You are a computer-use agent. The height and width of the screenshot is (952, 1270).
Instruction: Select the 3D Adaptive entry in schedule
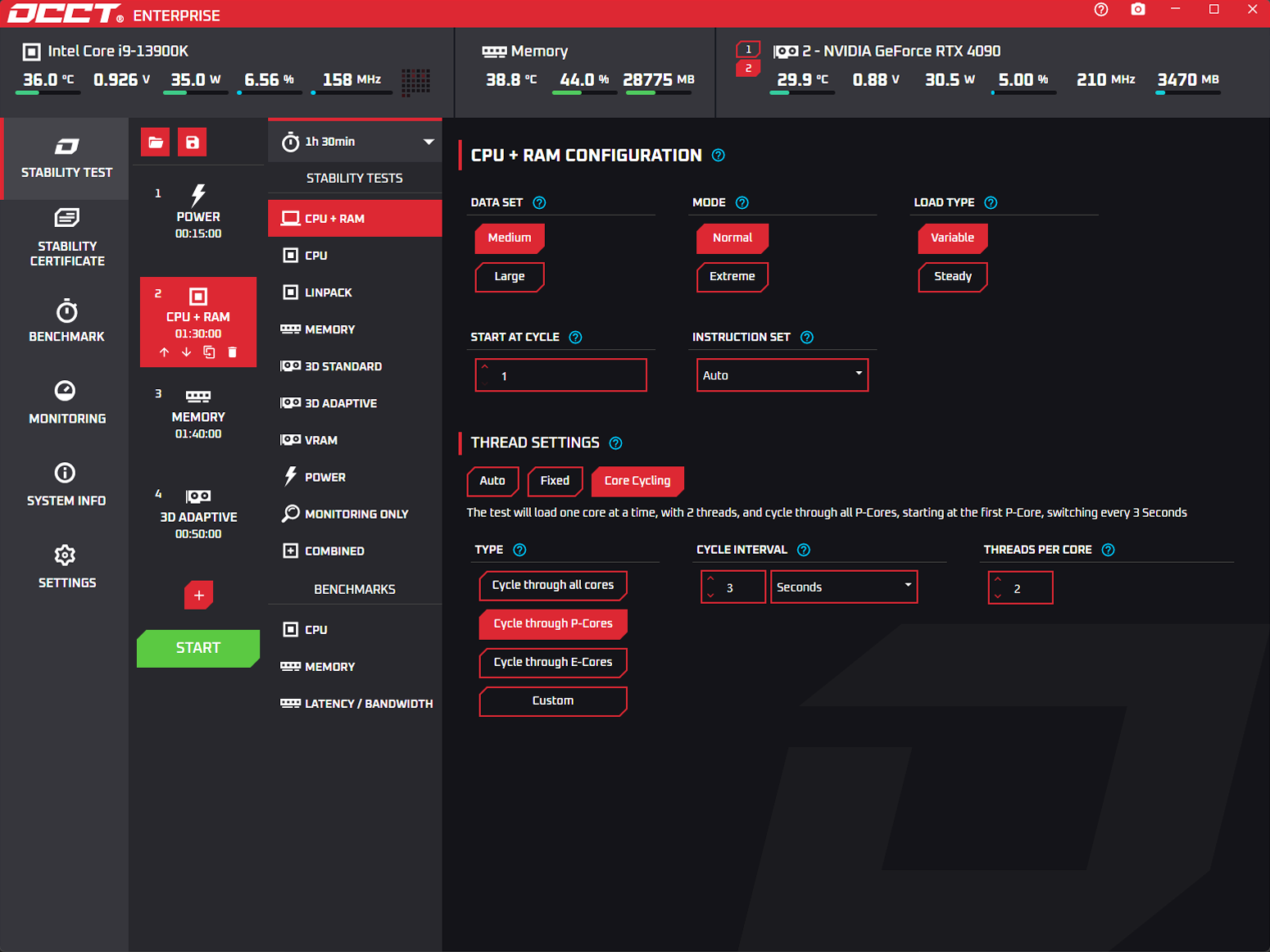pos(198,514)
